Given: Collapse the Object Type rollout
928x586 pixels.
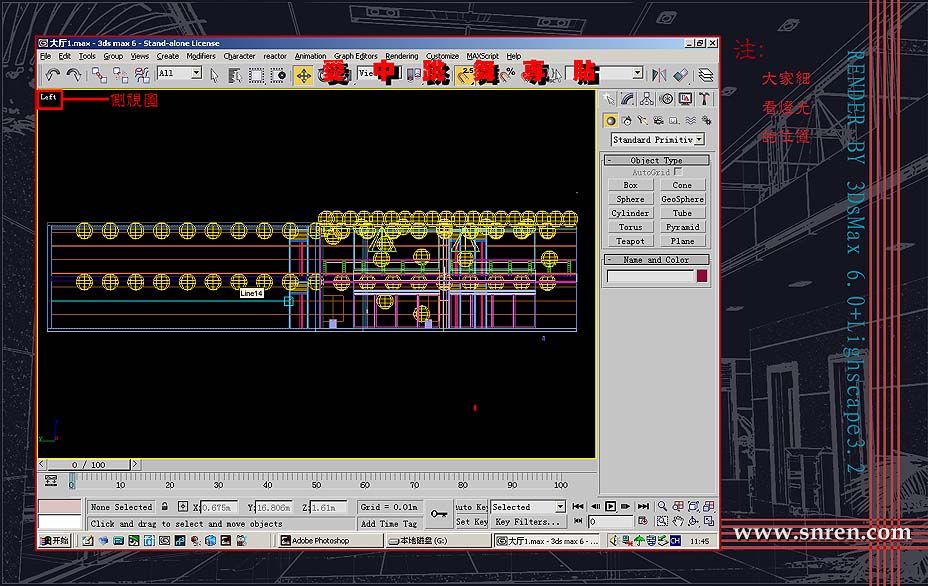Looking at the screenshot, I should click(656, 160).
